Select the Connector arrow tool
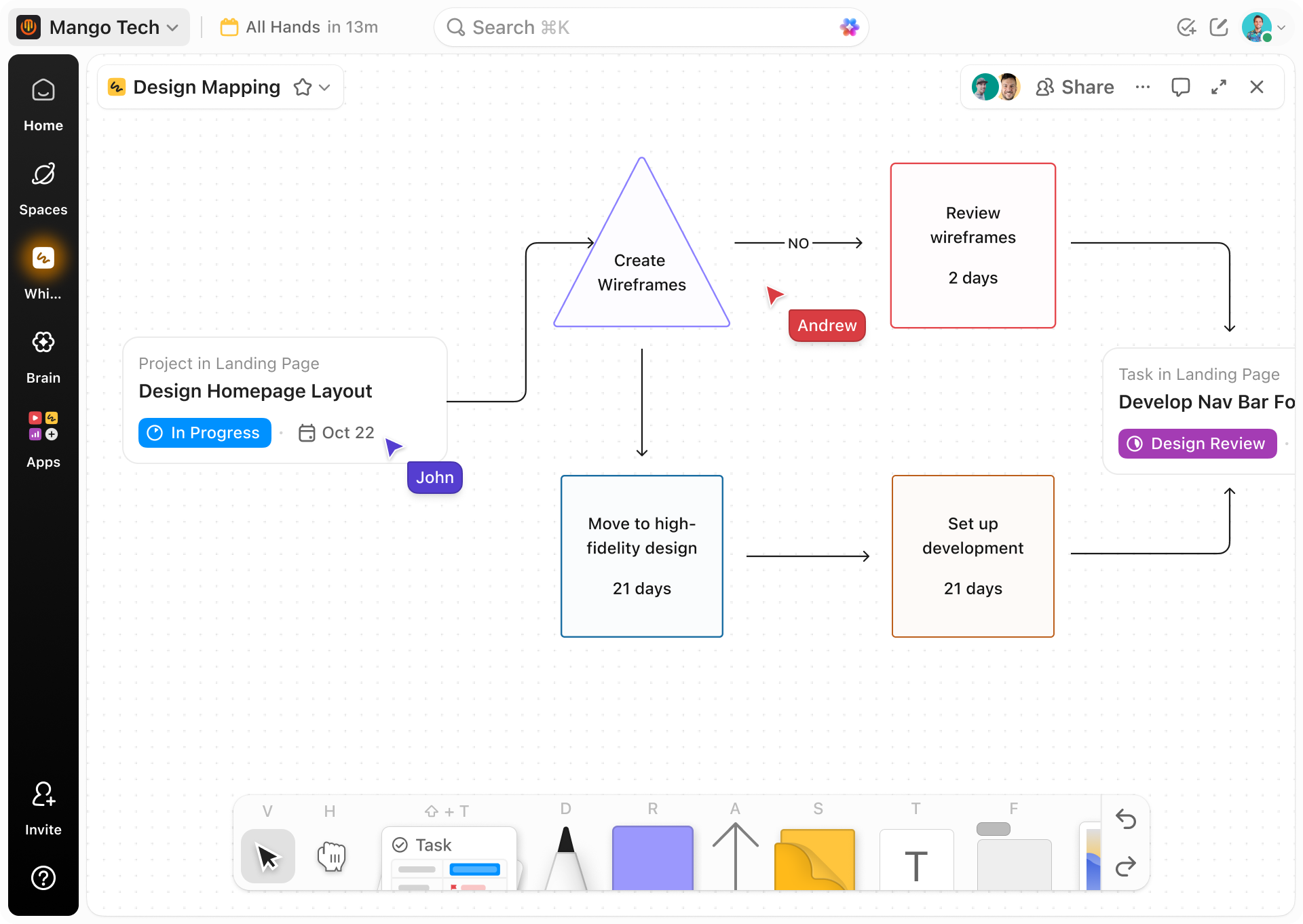Screen dimensions: 1303x924 pos(736,856)
